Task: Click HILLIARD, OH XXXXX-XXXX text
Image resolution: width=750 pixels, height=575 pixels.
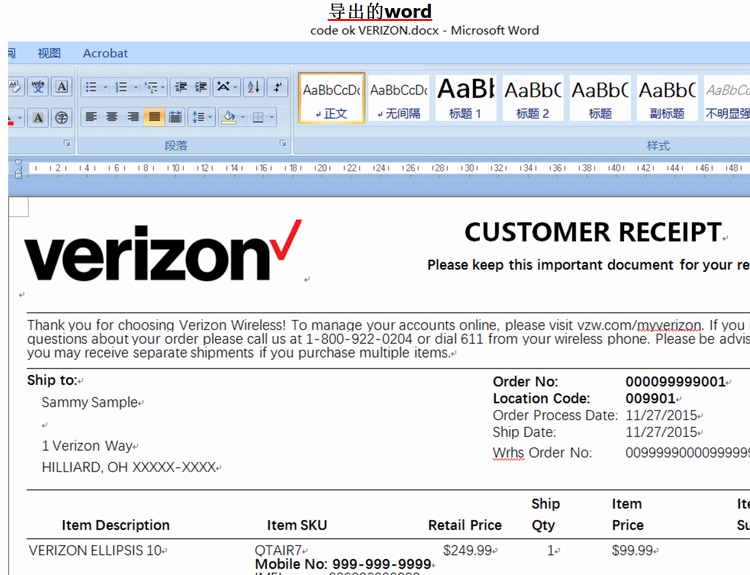Action: [x=129, y=467]
